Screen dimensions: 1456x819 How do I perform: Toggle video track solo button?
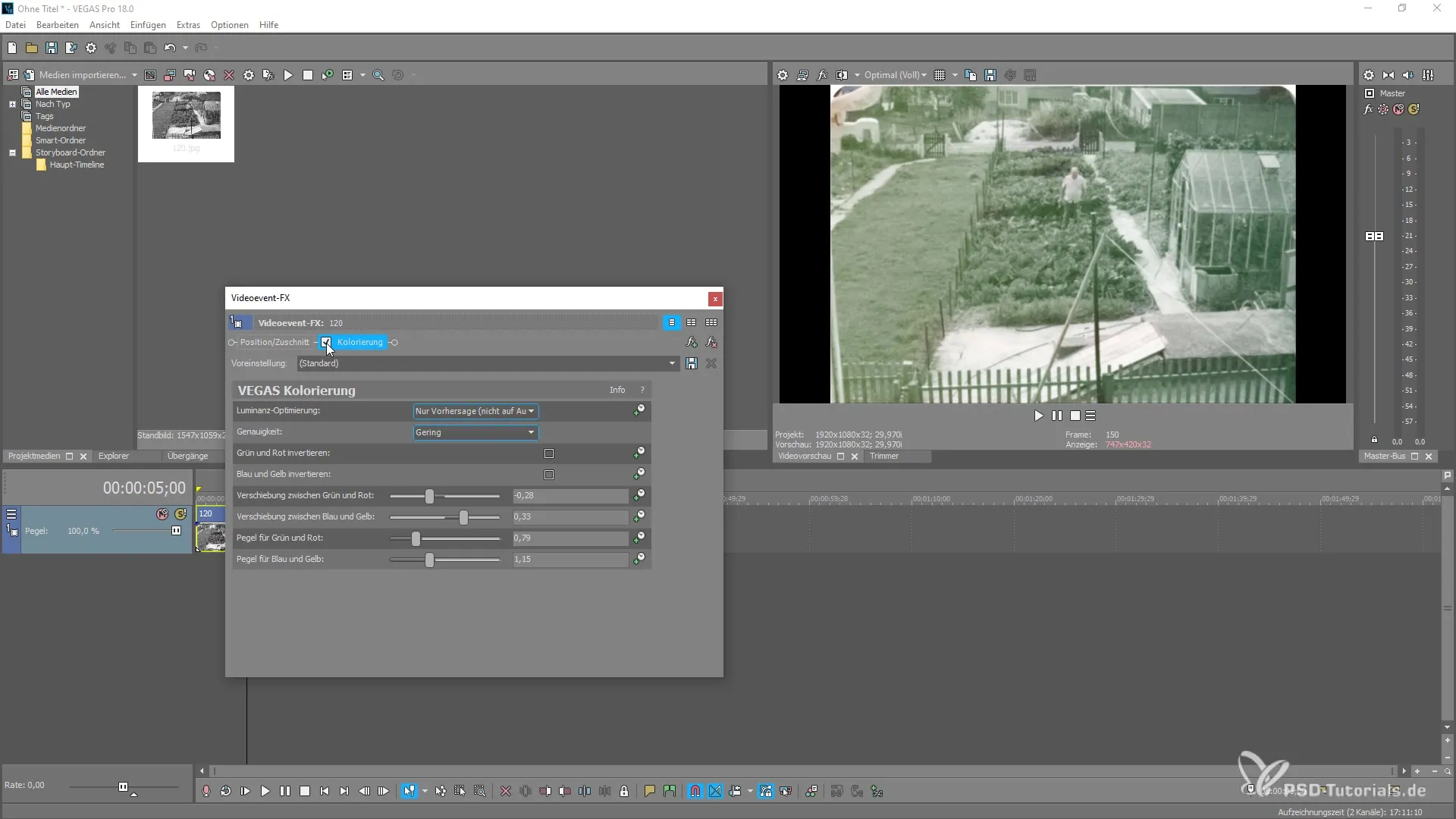click(x=180, y=514)
